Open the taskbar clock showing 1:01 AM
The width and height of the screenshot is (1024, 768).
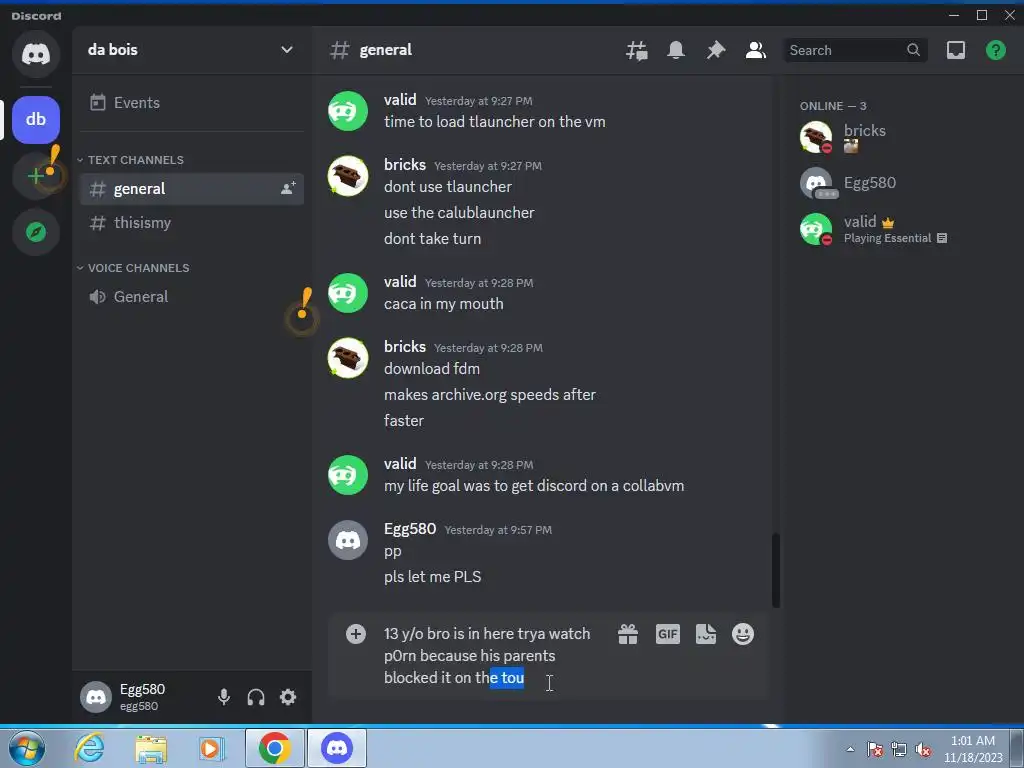point(973,749)
